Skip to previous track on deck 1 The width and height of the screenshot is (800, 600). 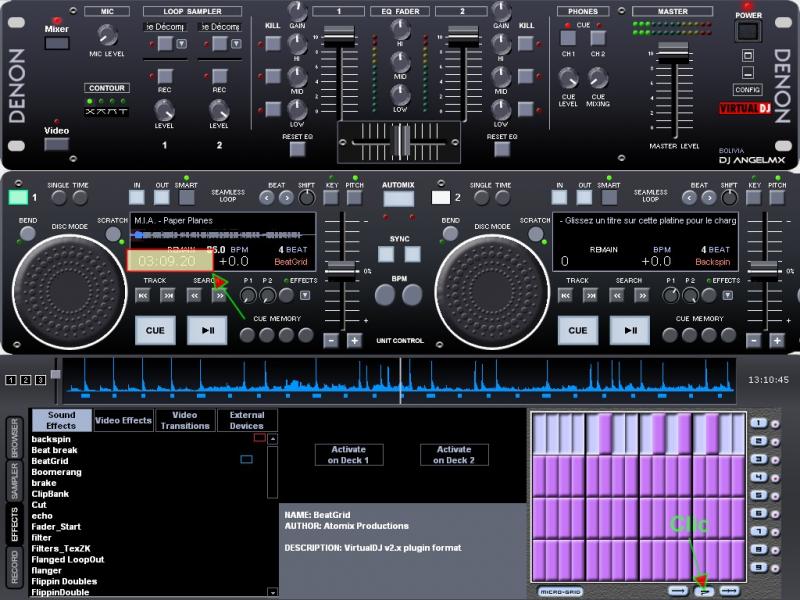point(145,296)
